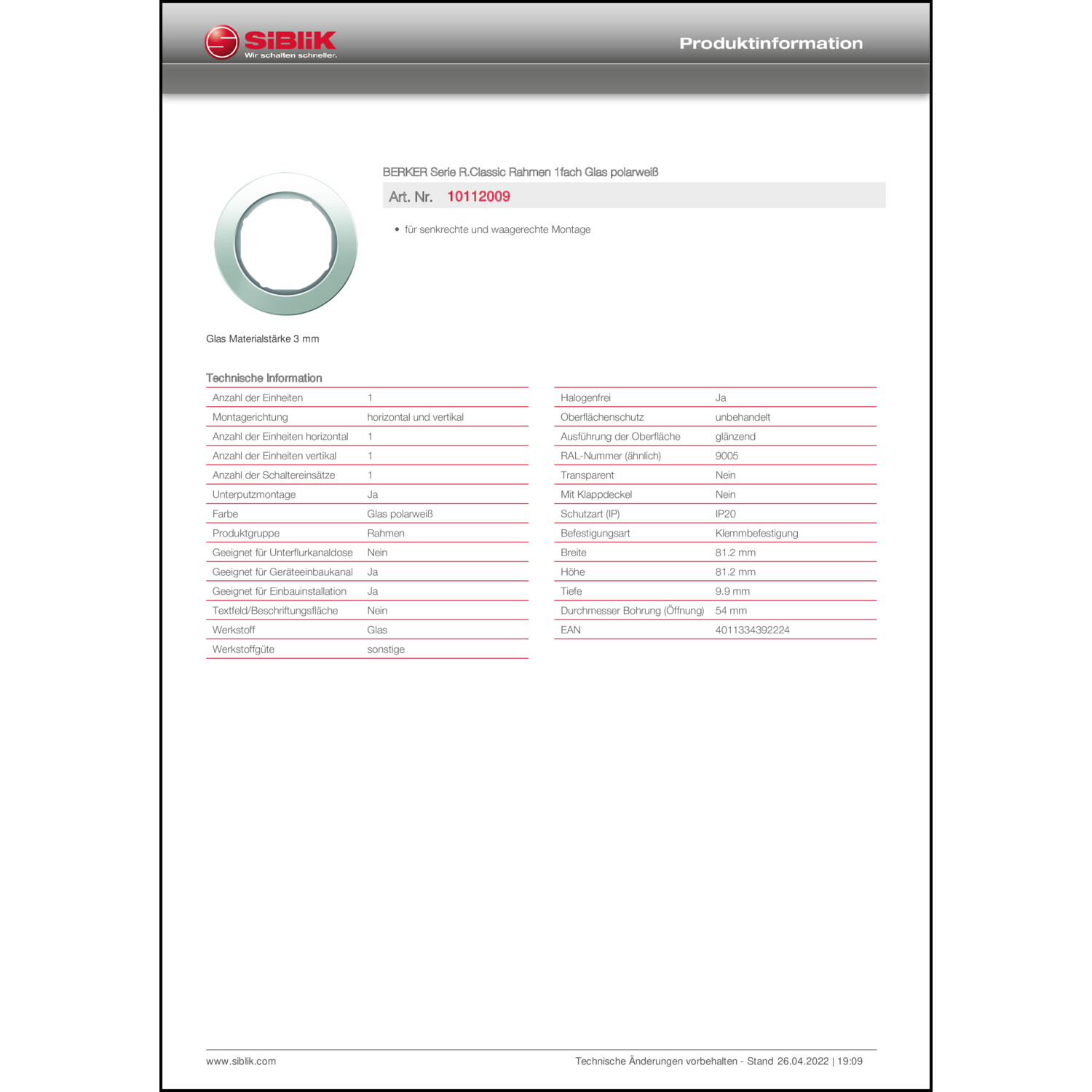Click the Unterputzmontage label
1092x1092 pixels.
point(254,494)
